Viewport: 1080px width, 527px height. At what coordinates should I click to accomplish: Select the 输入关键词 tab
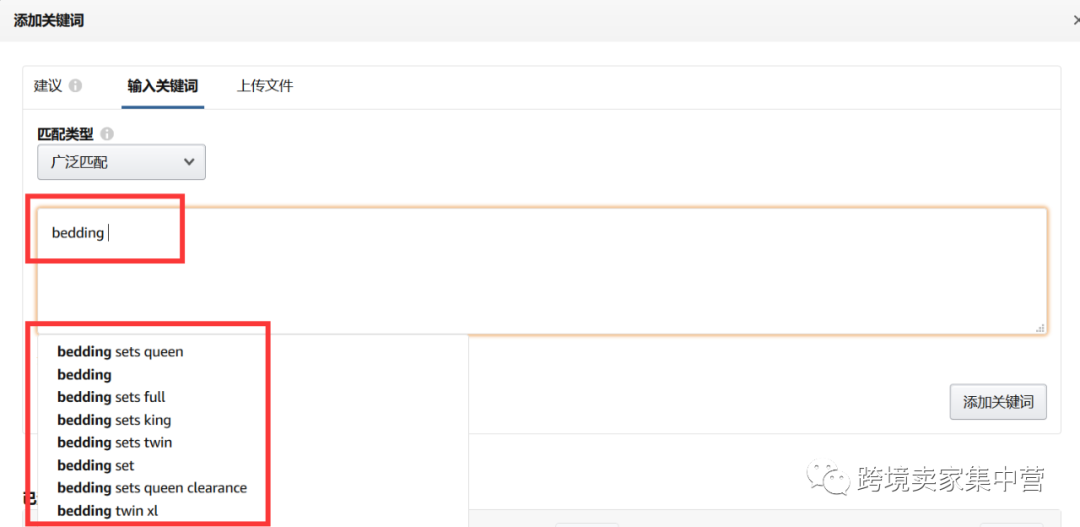[x=163, y=86]
